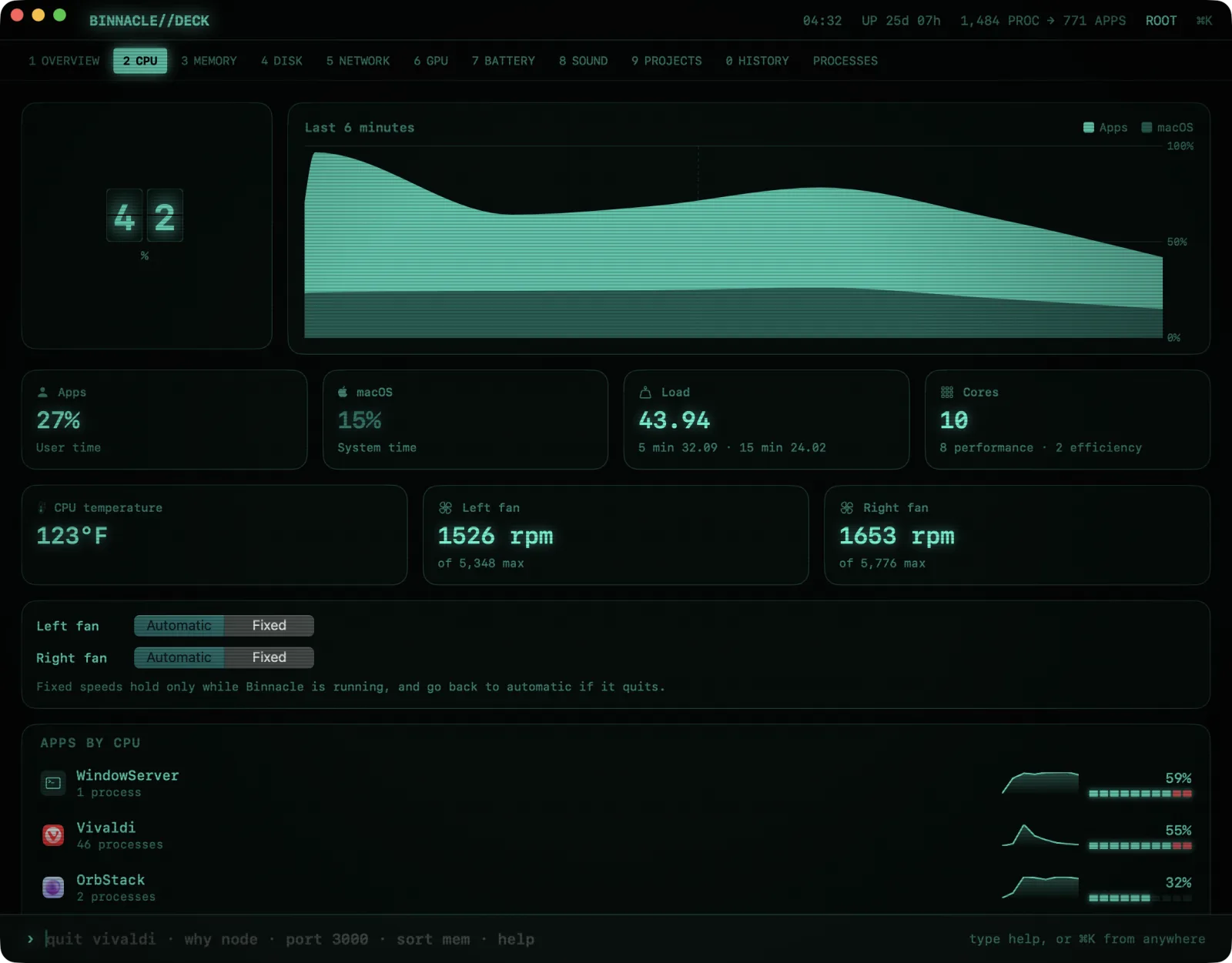Click the Vivaldi app icon
The width and height of the screenshot is (1232, 963).
pyautogui.click(x=53, y=835)
